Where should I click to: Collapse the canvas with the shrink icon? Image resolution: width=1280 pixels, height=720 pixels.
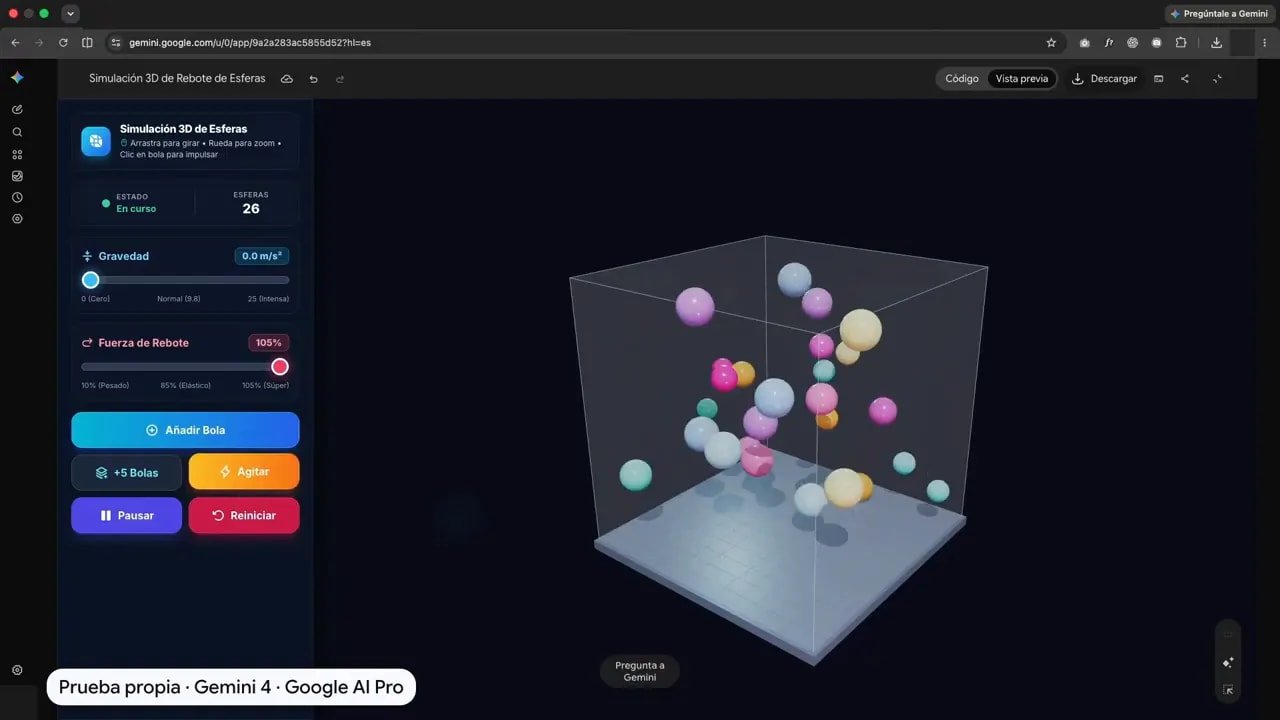pos(1217,79)
